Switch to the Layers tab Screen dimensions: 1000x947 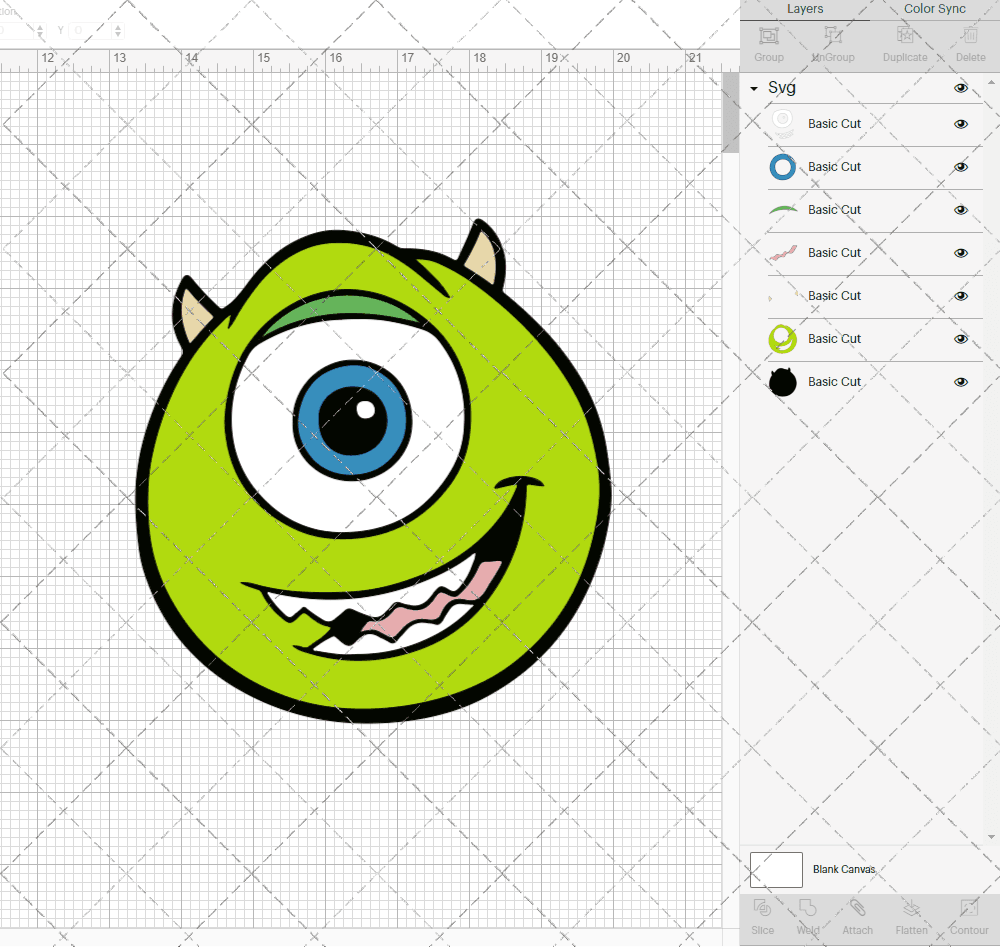[805, 9]
